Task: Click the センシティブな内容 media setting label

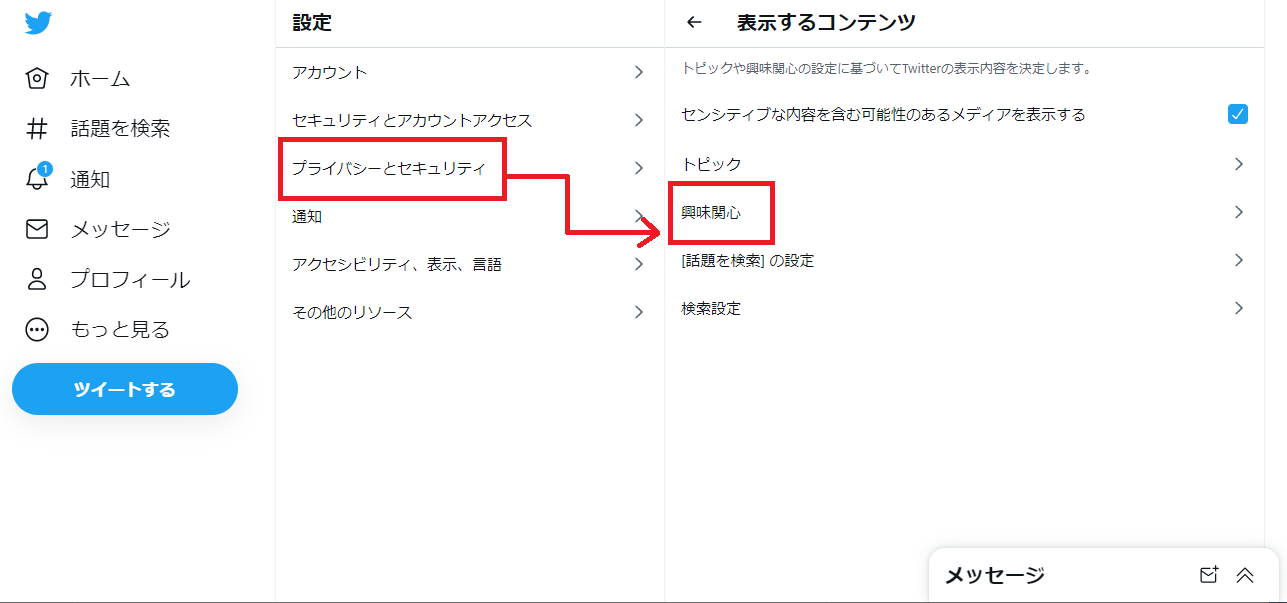Action: coord(883,114)
